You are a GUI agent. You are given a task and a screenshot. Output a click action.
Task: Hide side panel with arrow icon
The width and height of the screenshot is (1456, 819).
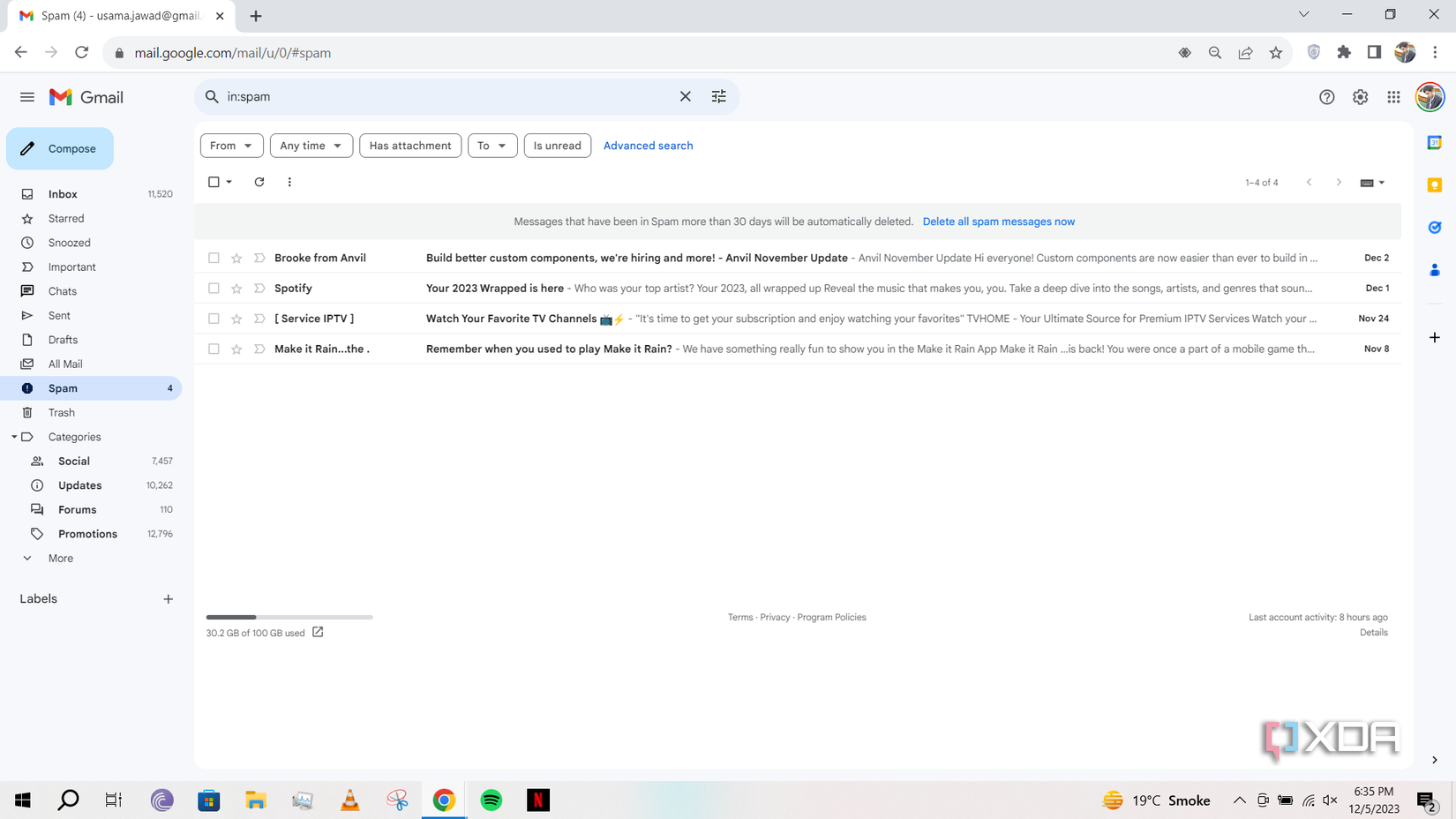pyautogui.click(x=1435, y=760)
